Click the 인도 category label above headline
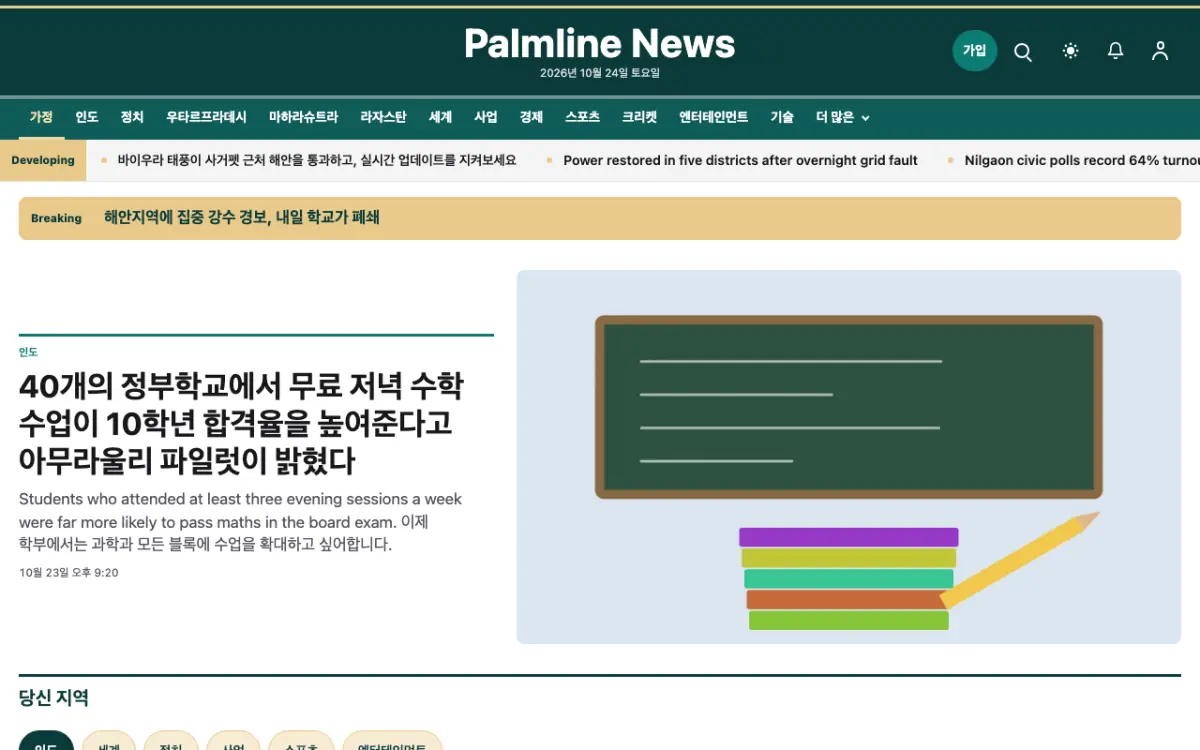Screen dimensions: 1200x750 pyautogui.click(x=28, y=352)
